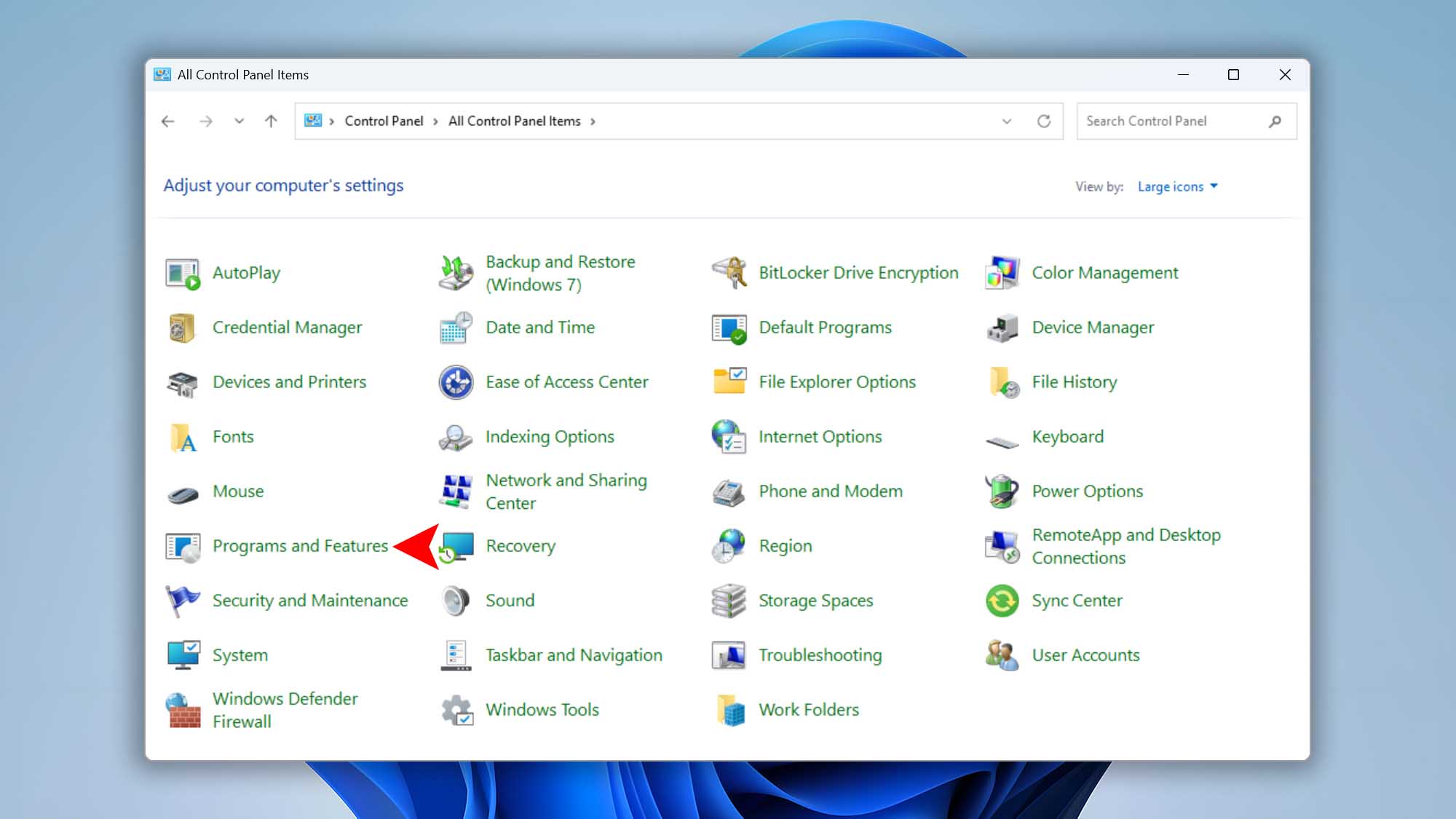Screen dimensions: 1456x819
Task: Click the title bar Control Panel icon
Action: pyautogui.click(x=162, y=75)
